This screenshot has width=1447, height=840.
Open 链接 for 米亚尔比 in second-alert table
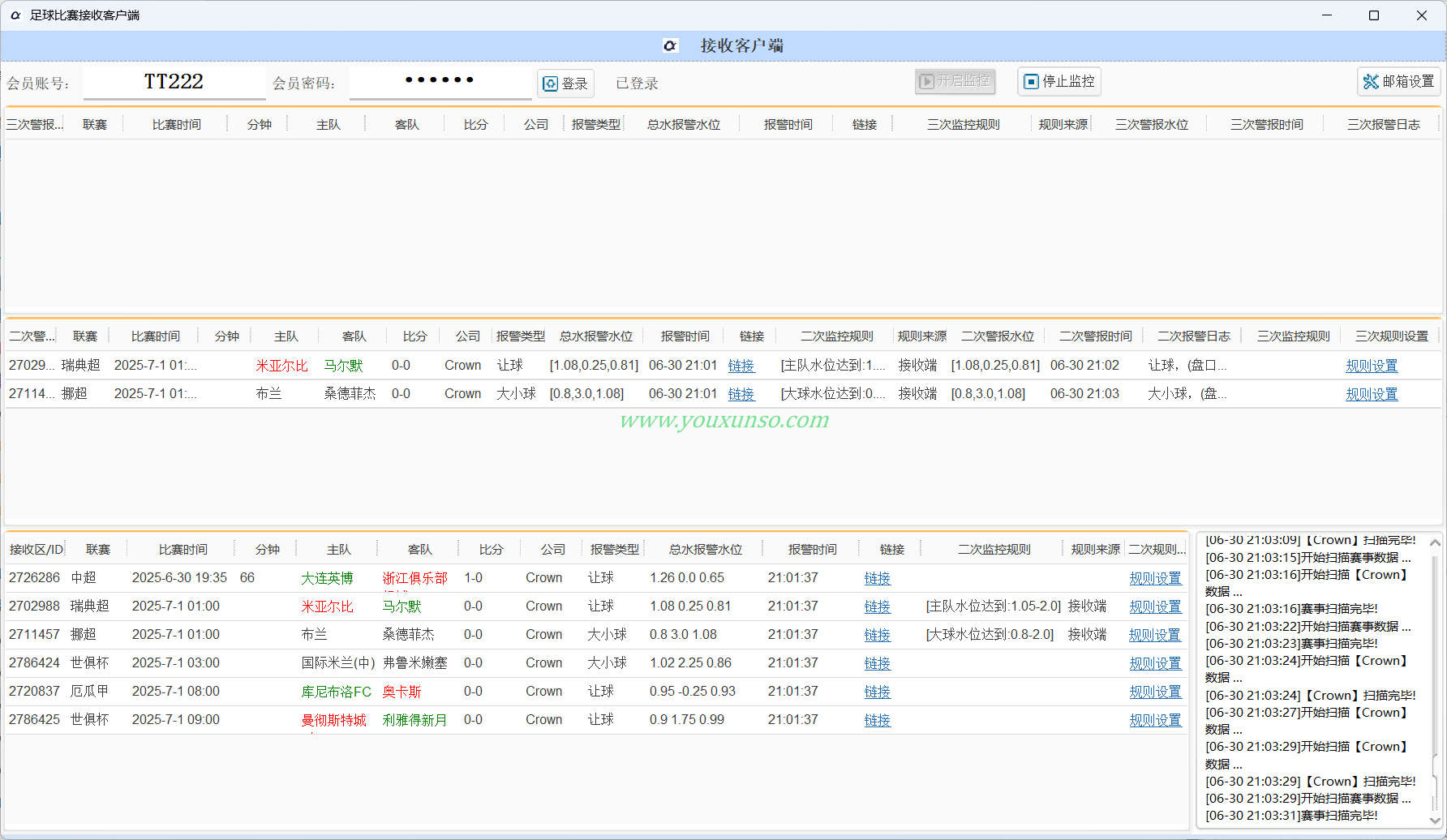(741, 366)
